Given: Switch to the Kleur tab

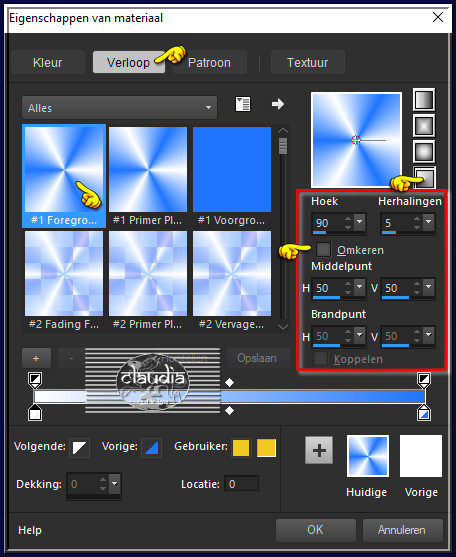Looking at the screenshot, I should pyautogui.click(x=48, y=63).
